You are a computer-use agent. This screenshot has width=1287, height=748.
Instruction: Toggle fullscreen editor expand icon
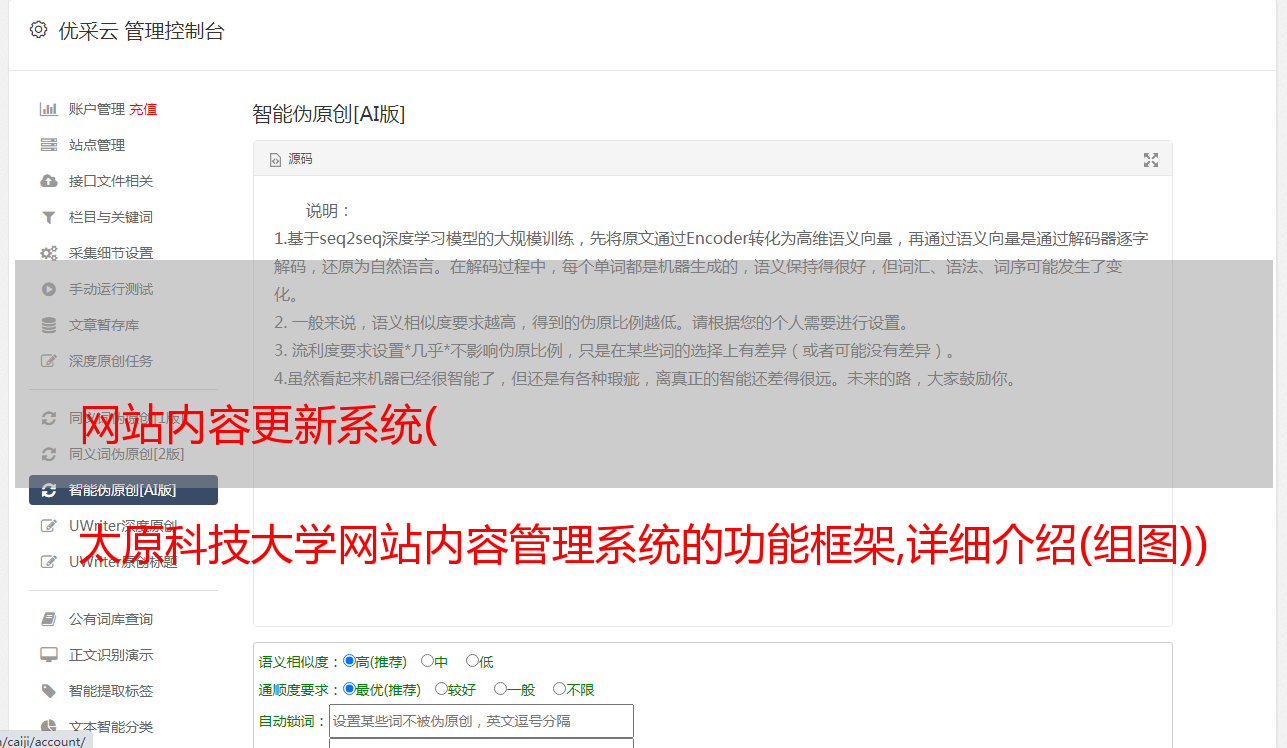(x=1151, y=160)
